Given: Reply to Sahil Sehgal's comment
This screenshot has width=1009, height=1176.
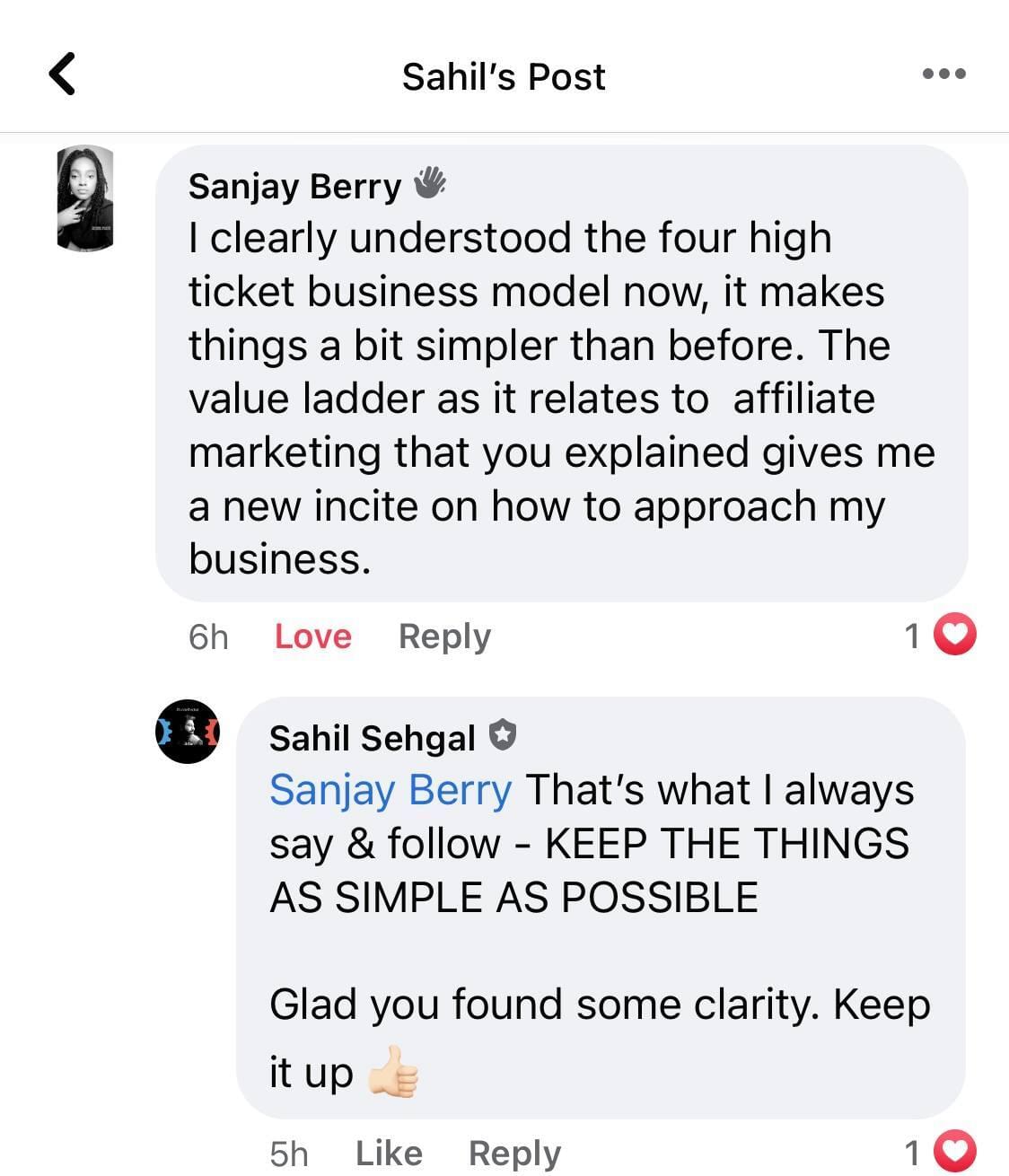Looking at the screenshot, I should click(514, 1153).
